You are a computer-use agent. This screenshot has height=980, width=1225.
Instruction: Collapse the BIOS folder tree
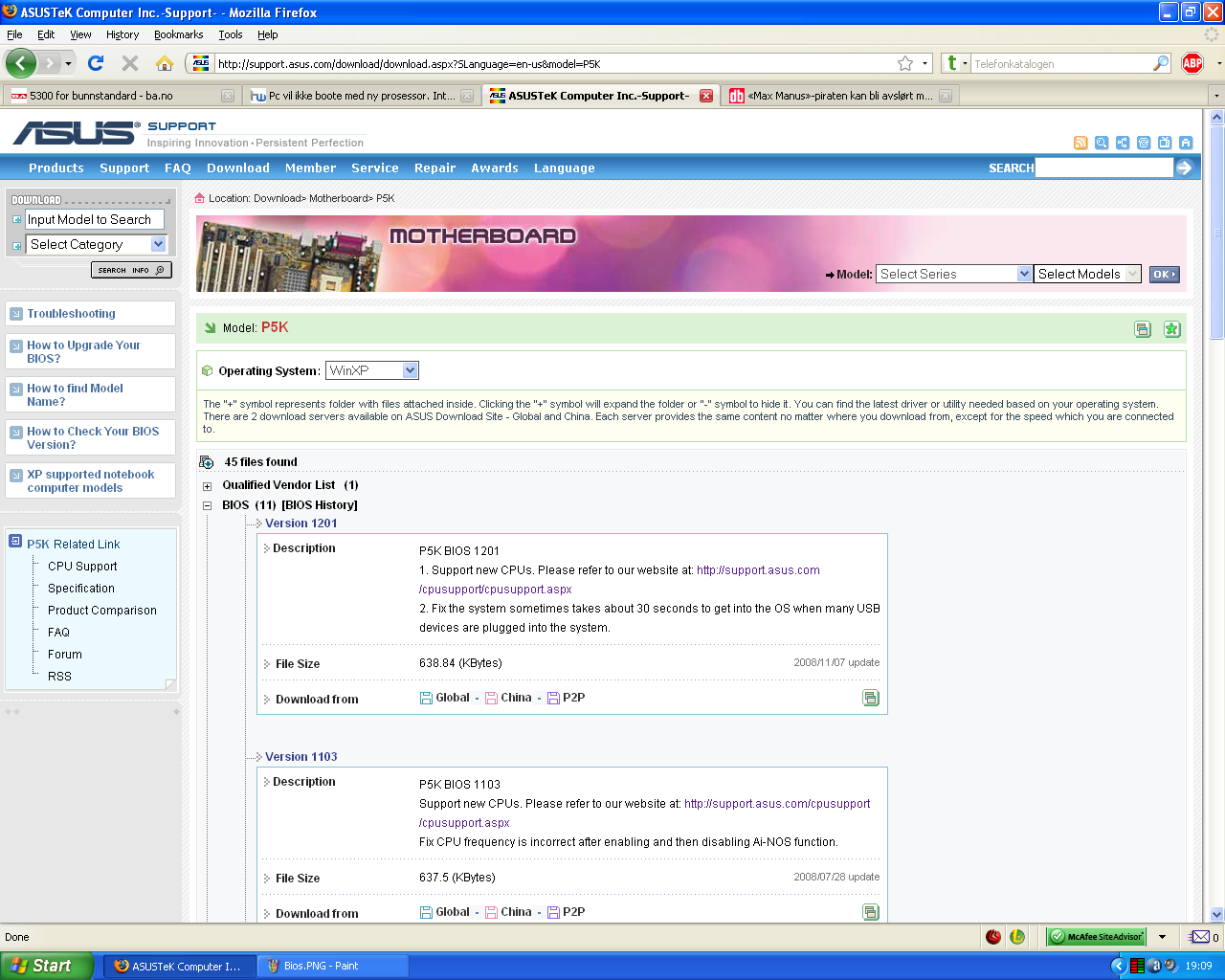pyautogui.click(x=207, y=505)
